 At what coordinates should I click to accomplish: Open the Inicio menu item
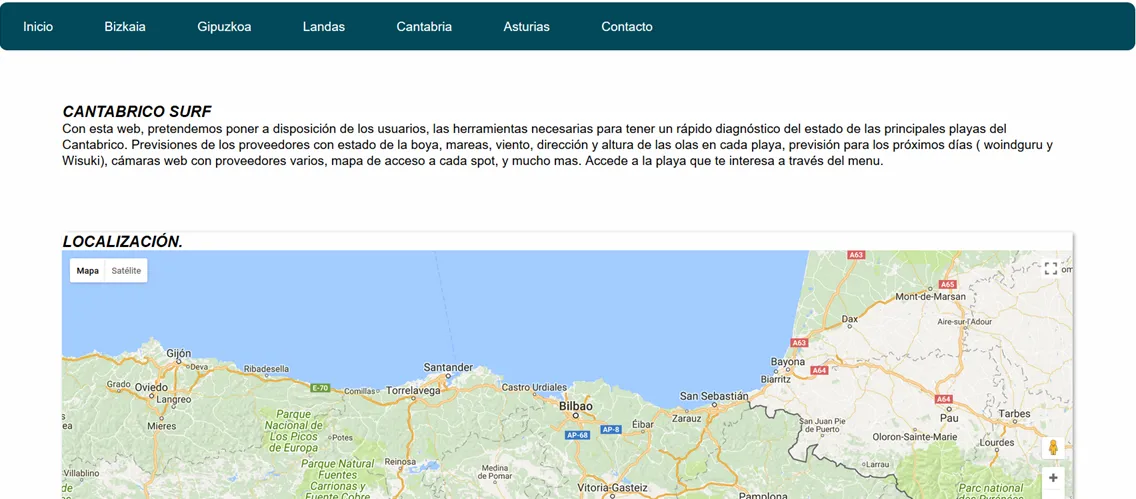(38, 27)
